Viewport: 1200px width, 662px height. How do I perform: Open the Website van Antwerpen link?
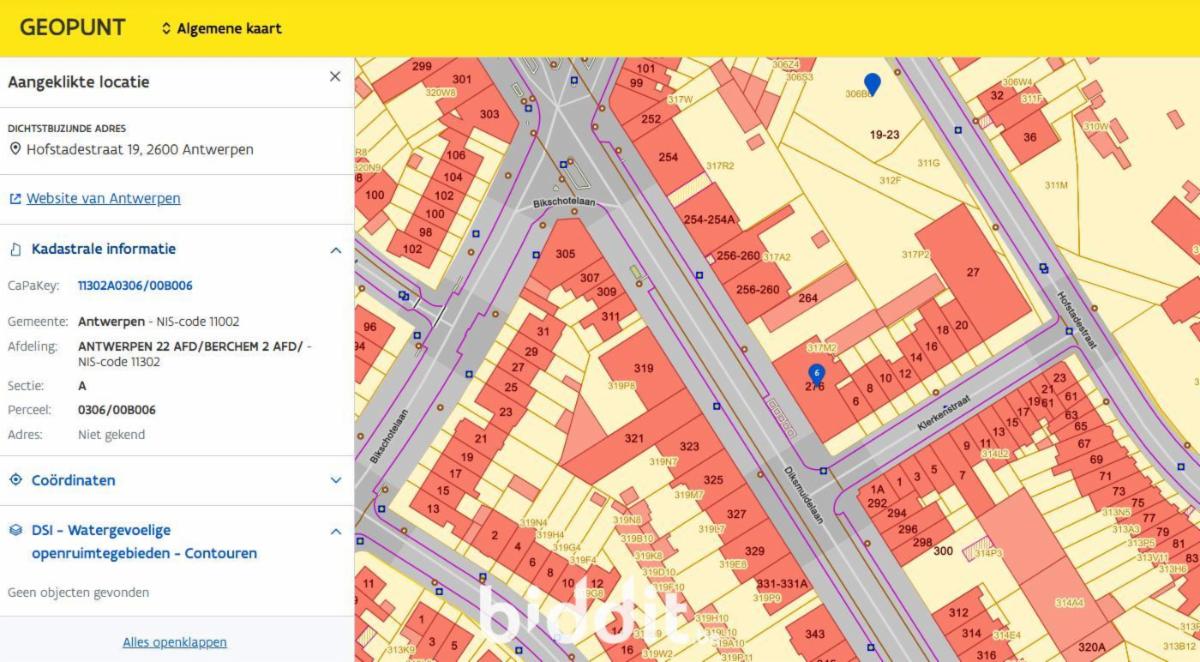click(x=103, y=198)
